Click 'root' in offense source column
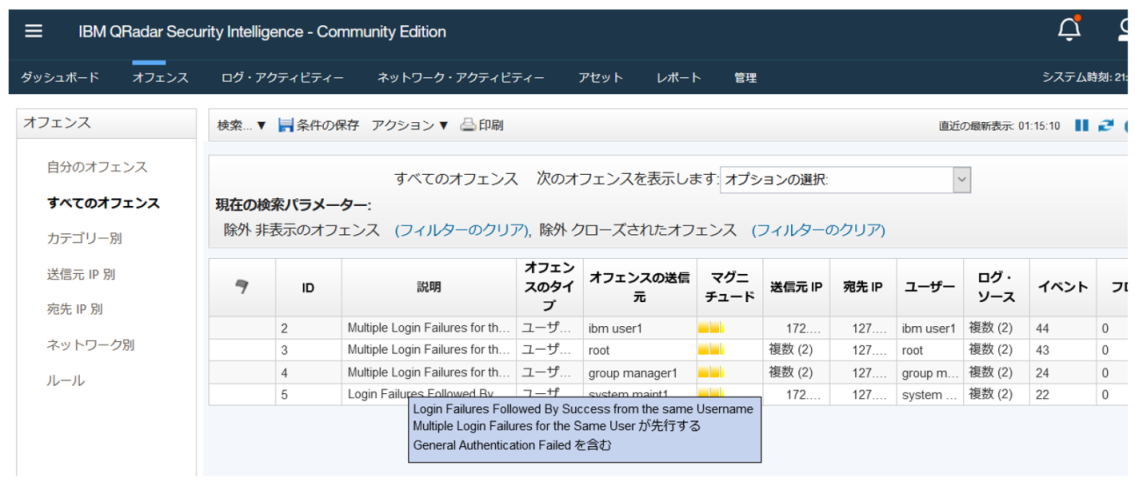The width and height of the screenshot is (1135, 482). pos(599,350)
